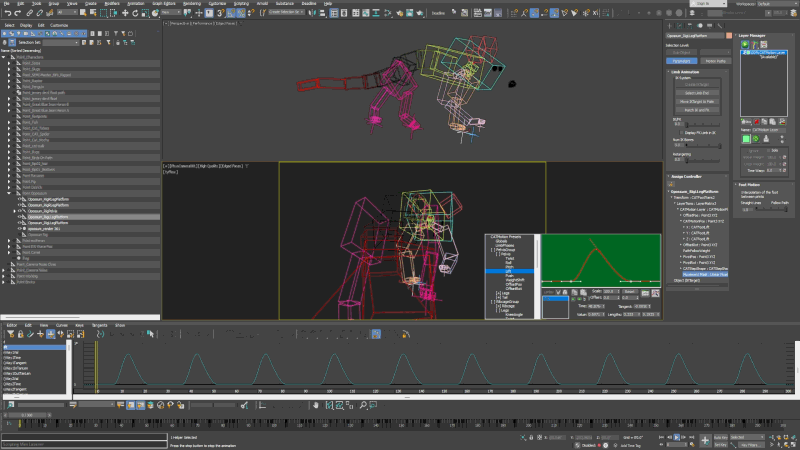This screenshot has height=450, width=800.
Task: Select the Move transform tool
Action: point(124,13)
